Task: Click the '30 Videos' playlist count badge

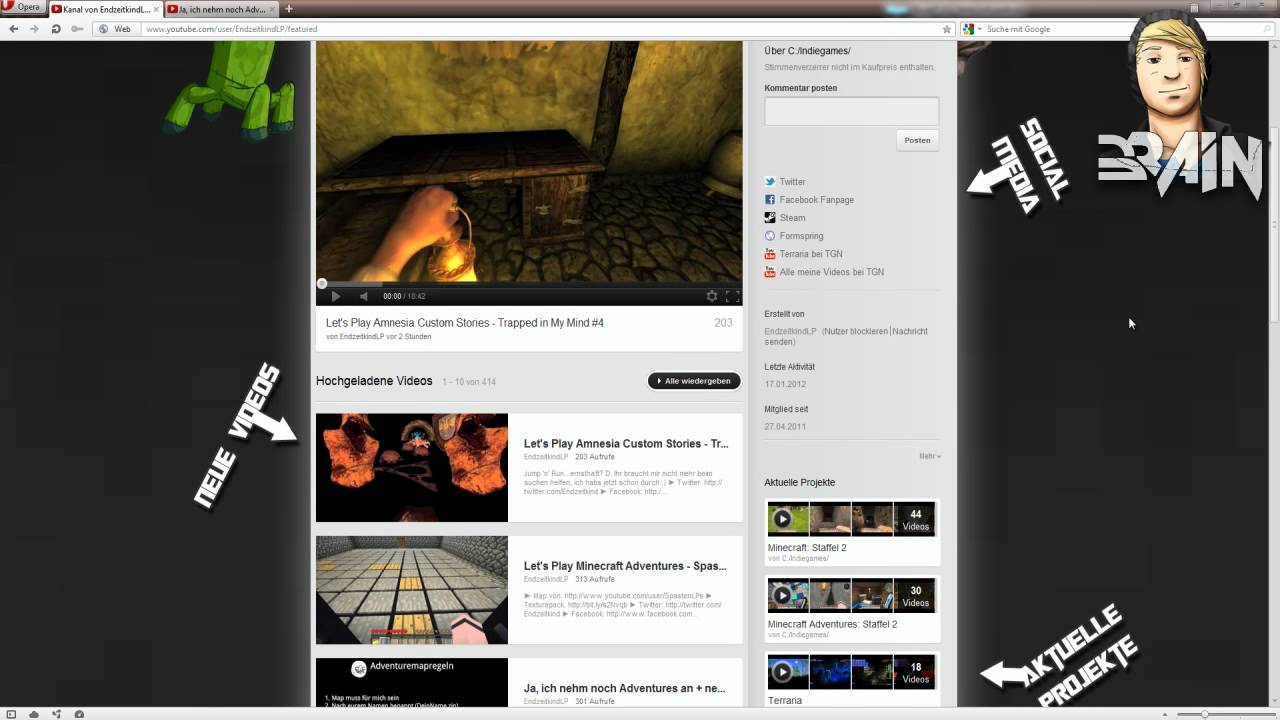Action: click(x=915, y=596)
